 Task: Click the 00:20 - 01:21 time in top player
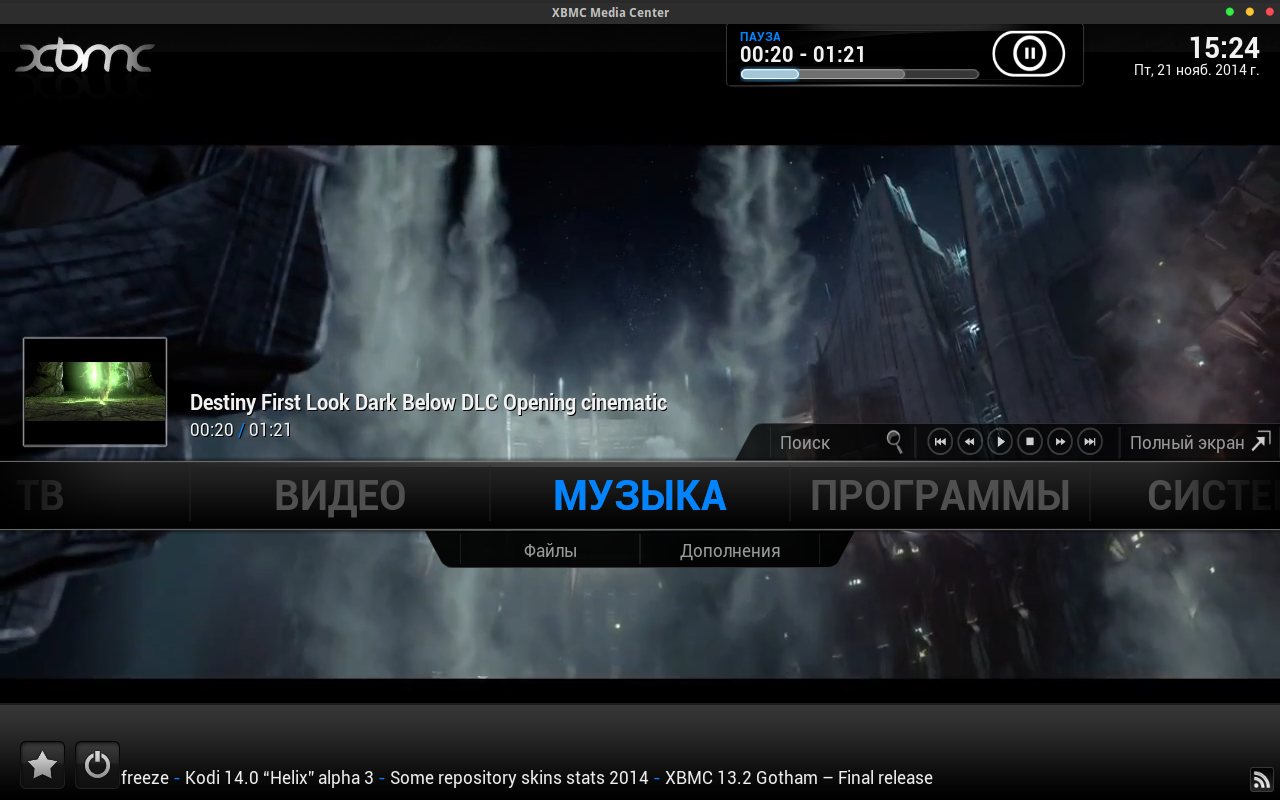pyautogui.click(x=803, y=55)
